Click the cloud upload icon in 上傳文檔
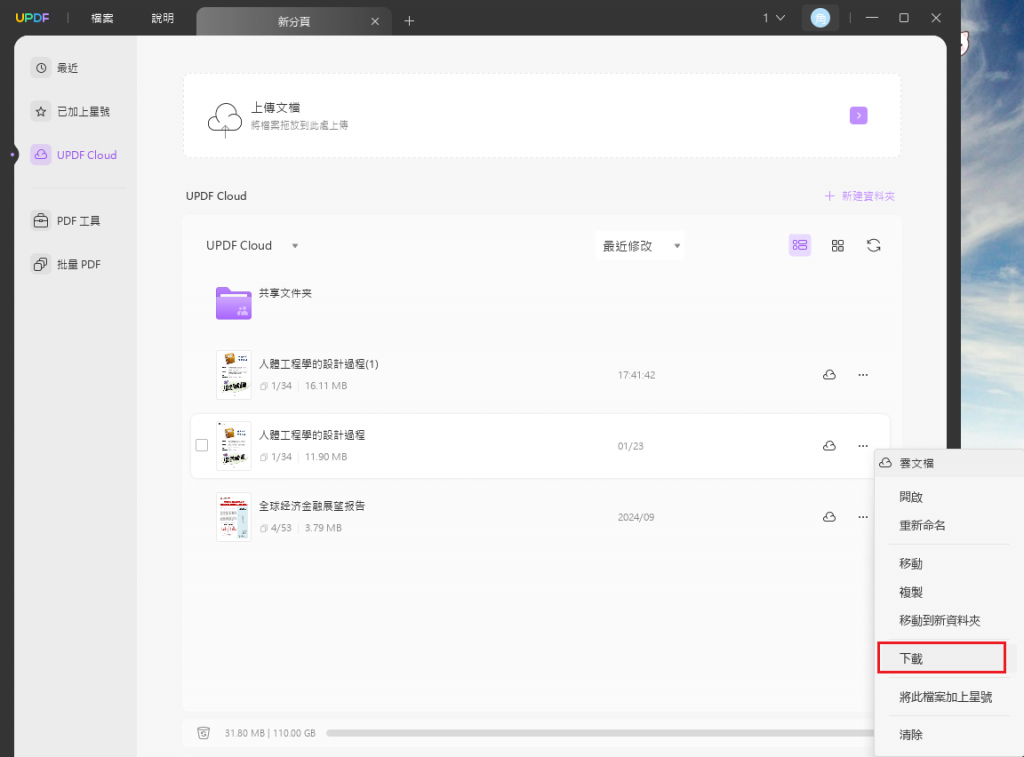Screen dimensions: 1024x757 pyautogui.click(x=225, y=120)
